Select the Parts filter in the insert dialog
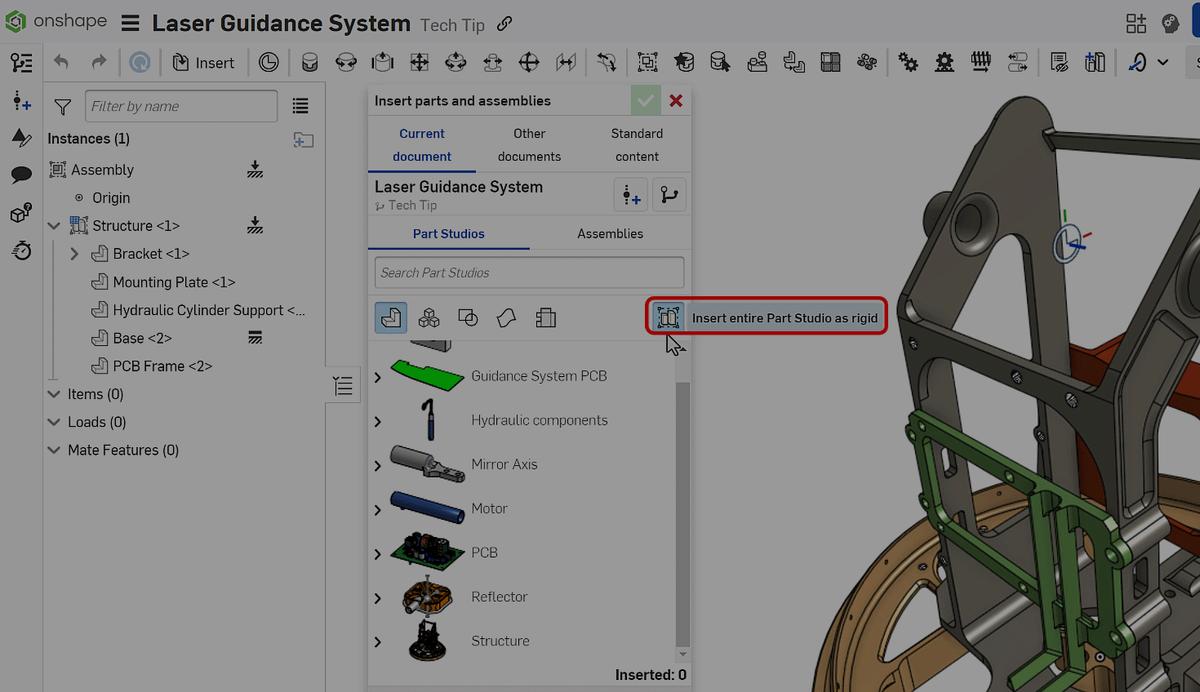 pos(390,317)
